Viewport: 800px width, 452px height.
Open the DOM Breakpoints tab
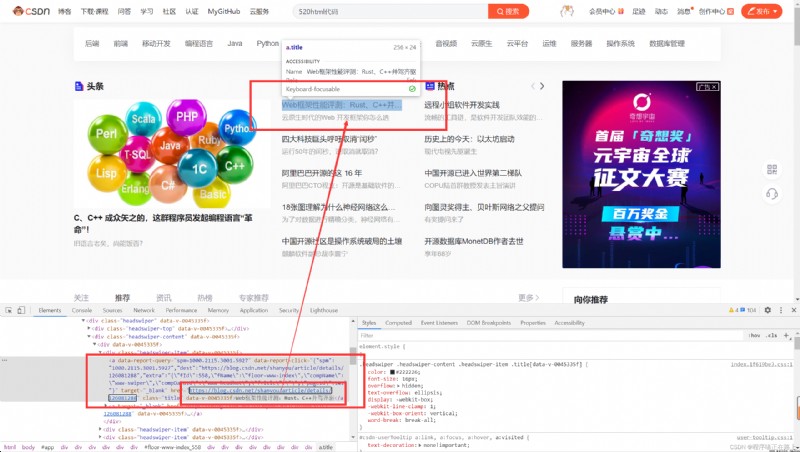click(x=489, y=323)
